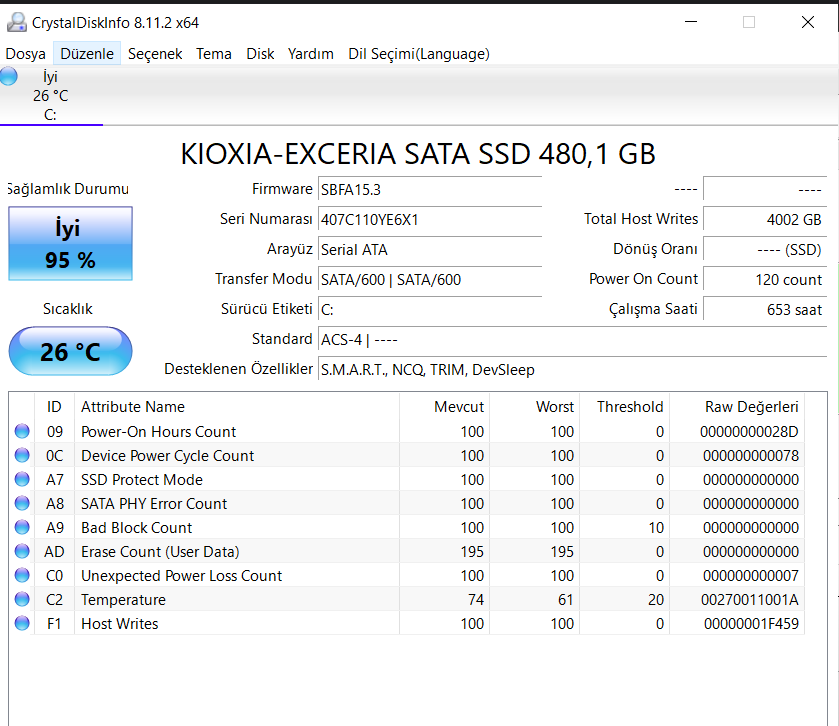Image resolution: width=839 pixels, height=726 pixels.
Task: Open the Tema menu
Action: 214,54
